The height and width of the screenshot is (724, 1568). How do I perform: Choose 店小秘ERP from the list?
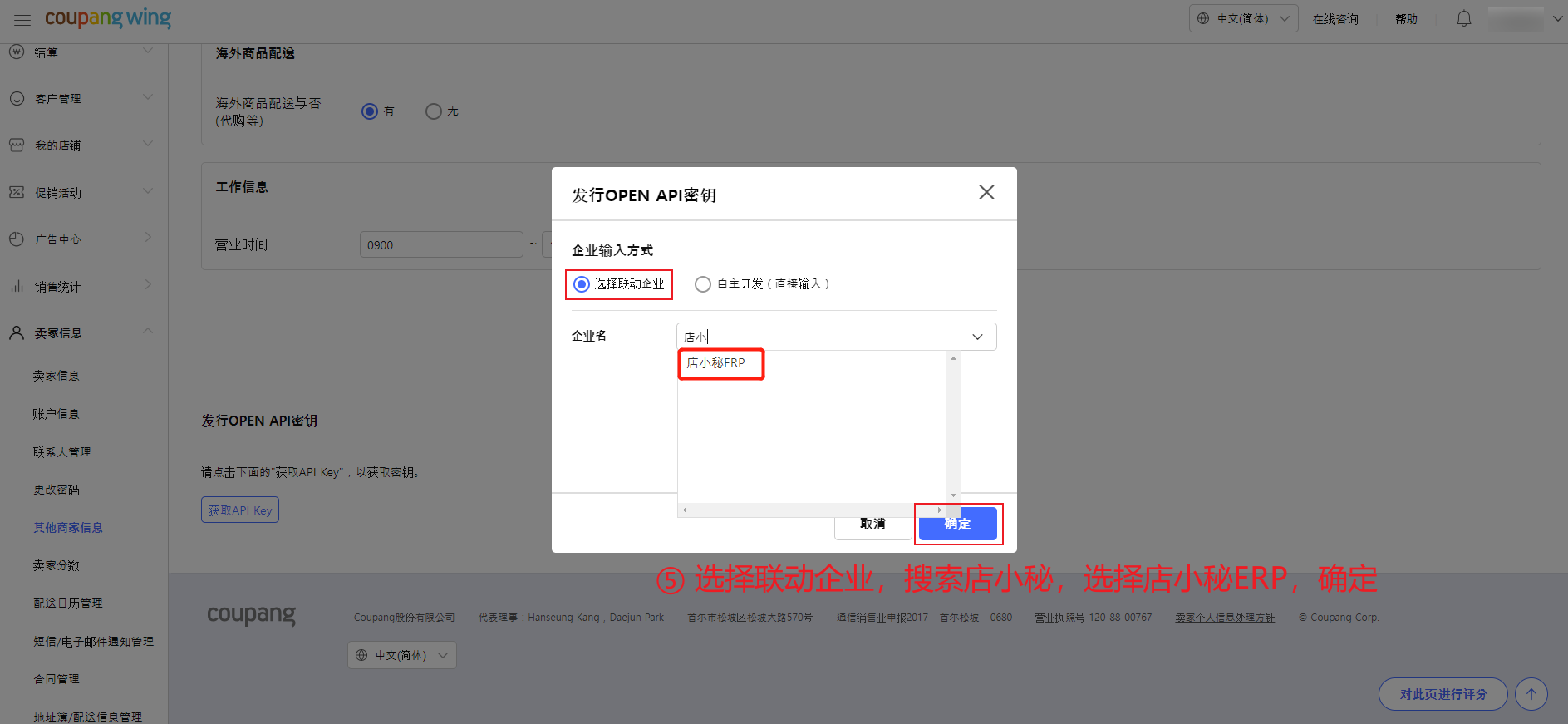click(x=716, y=363)
